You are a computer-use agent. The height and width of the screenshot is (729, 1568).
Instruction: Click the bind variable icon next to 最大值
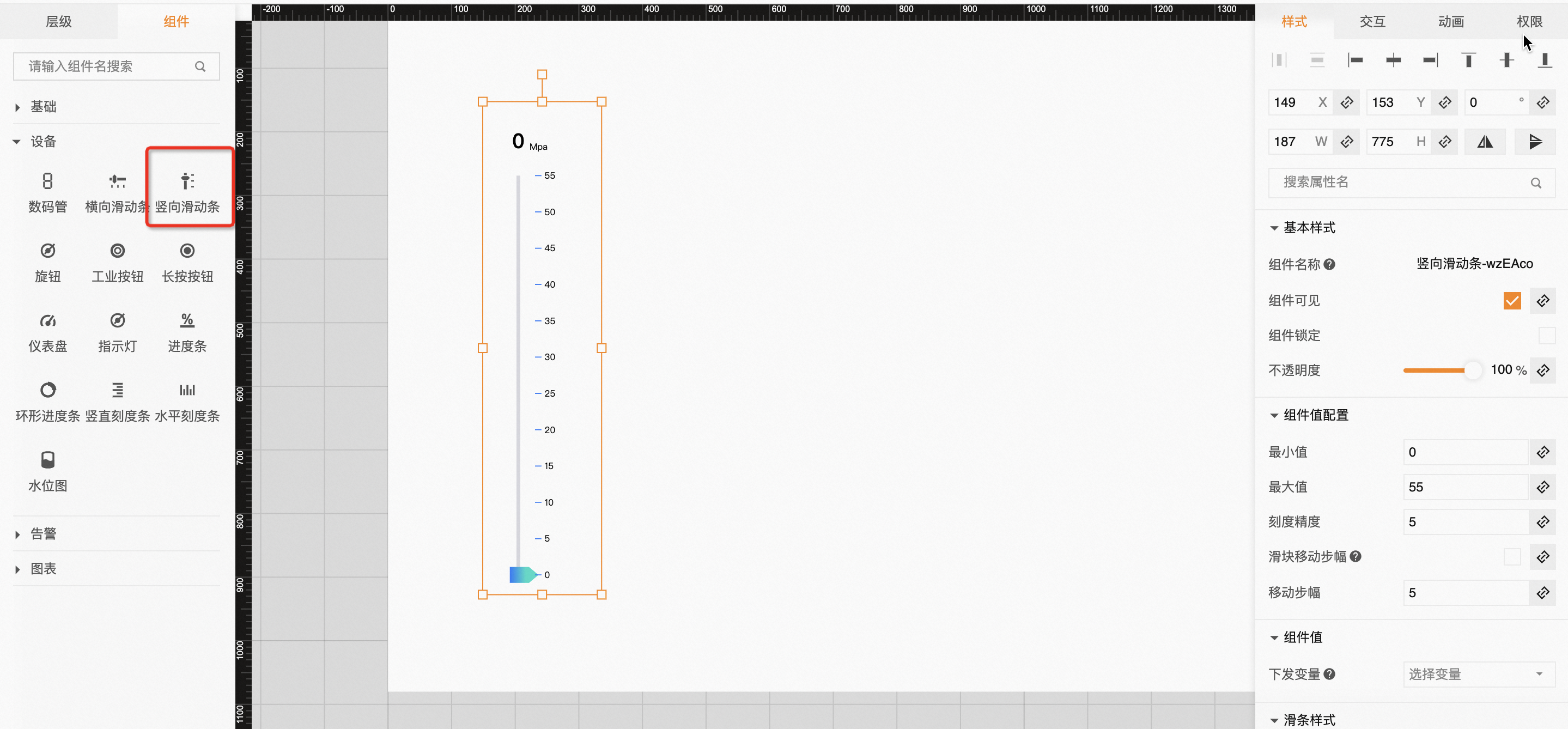[x=1542, y=487]
